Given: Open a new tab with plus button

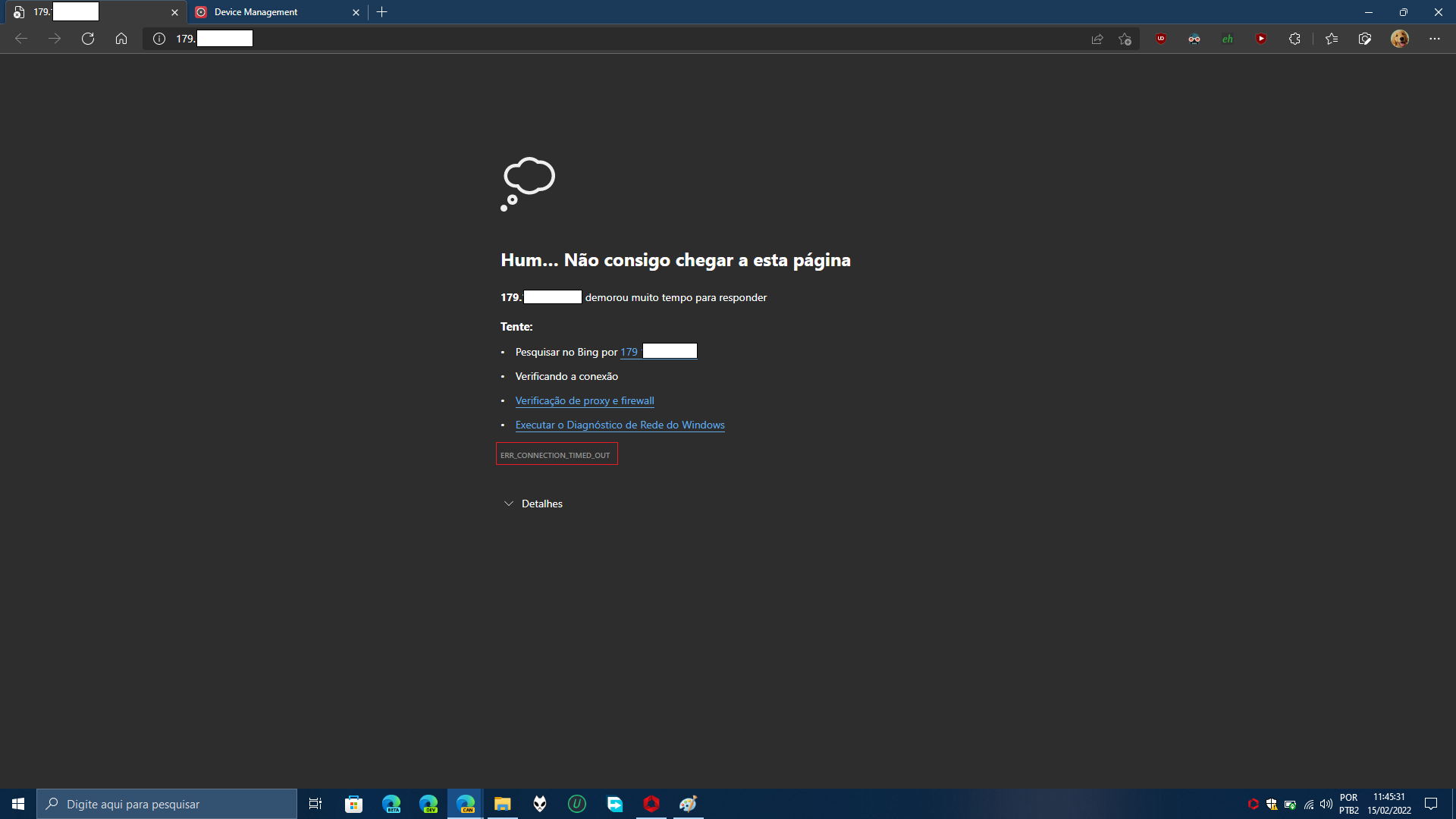Looking at the screenshot, I should click(382, 12).
